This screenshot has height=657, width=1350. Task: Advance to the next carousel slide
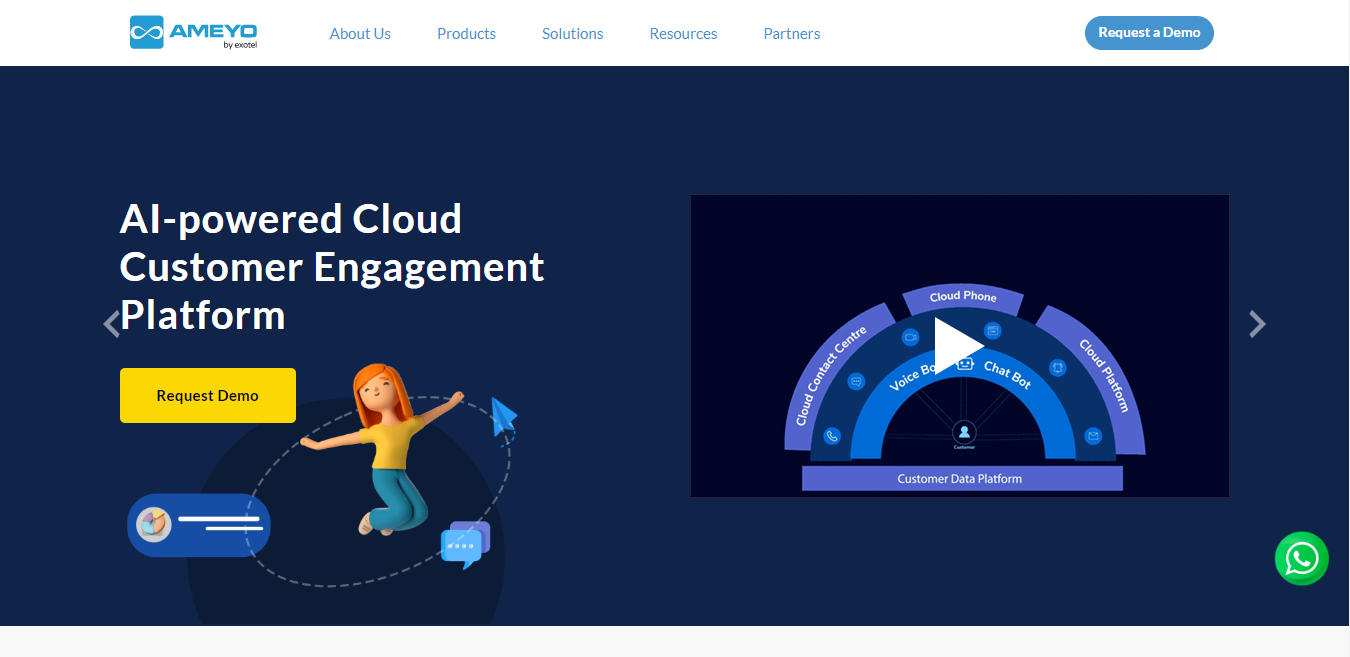(x=1257, y=324)
